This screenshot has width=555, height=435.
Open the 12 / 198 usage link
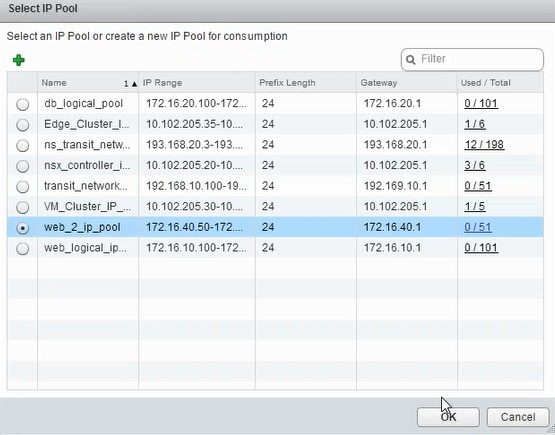click(x=484, y=144)
